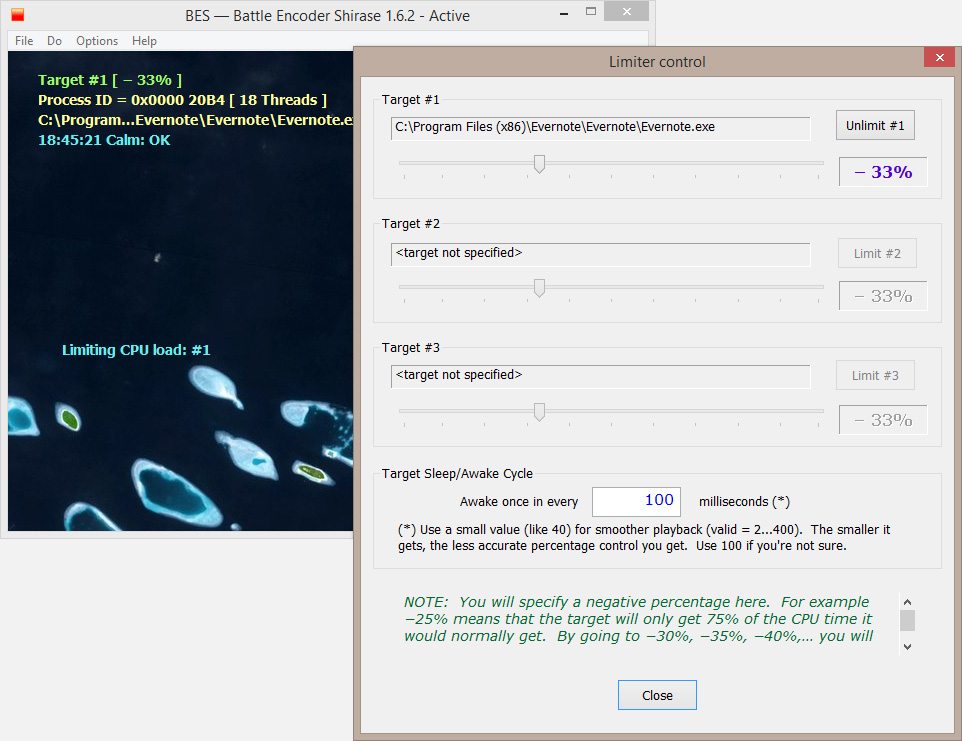This screenshot has width=962, height=741.
Task: Click the BES red app icon in title bar
Action: coord(18,15)
